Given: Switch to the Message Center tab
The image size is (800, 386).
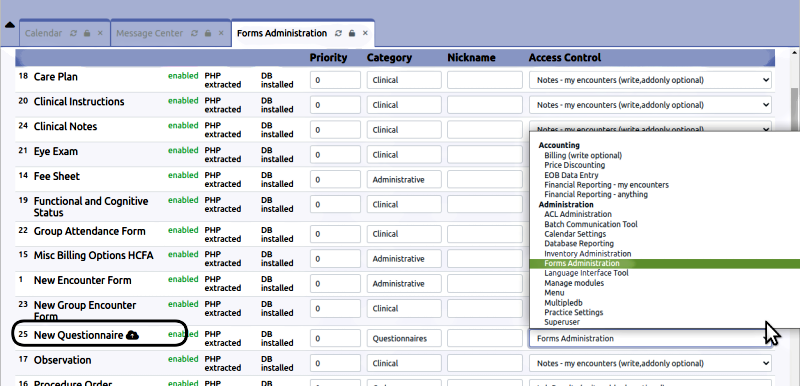Looking at the screenshot, I should (149, 33).
